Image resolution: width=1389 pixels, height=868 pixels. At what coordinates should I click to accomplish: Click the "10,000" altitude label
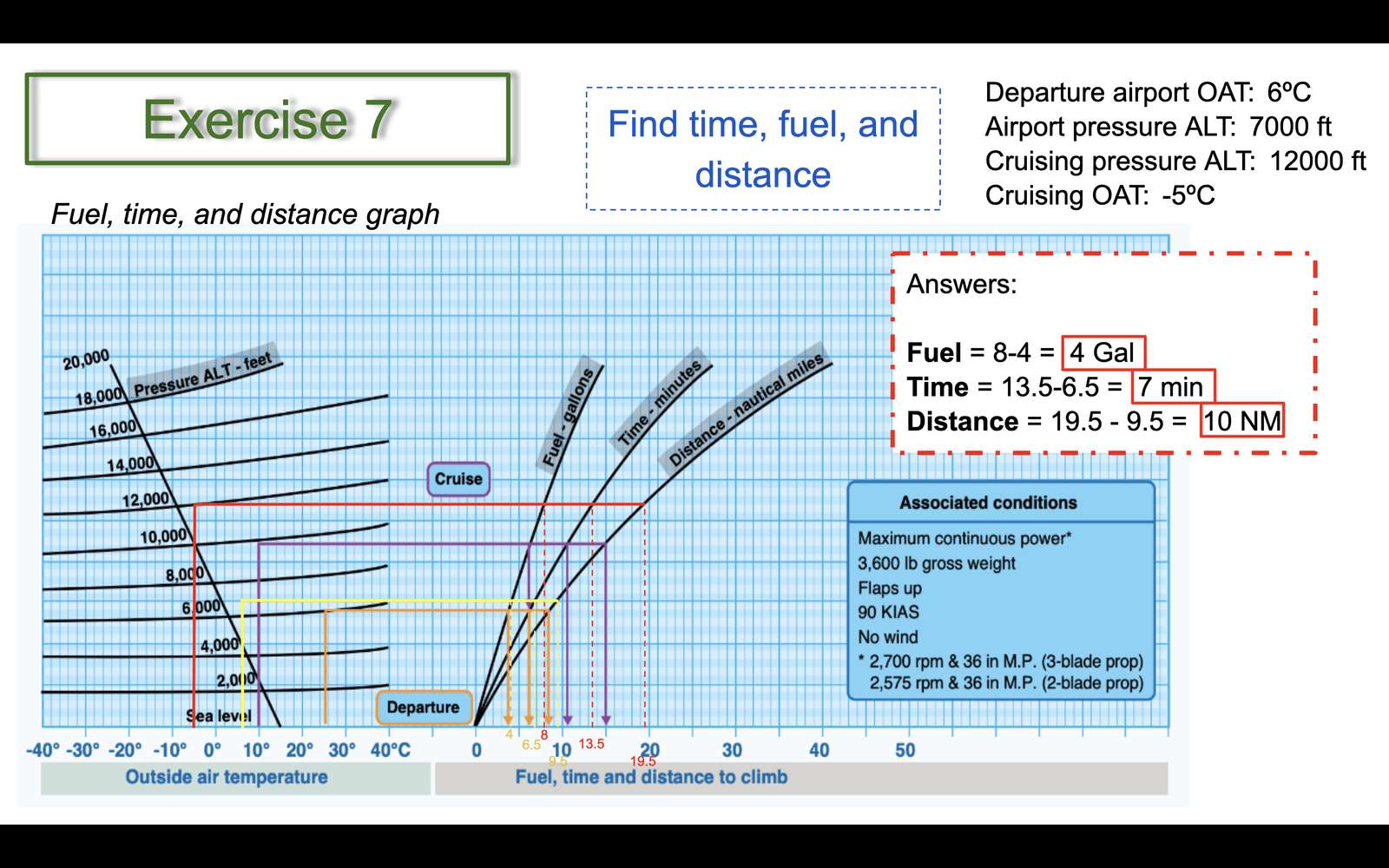pyautogui.click(x=164, y=536)
